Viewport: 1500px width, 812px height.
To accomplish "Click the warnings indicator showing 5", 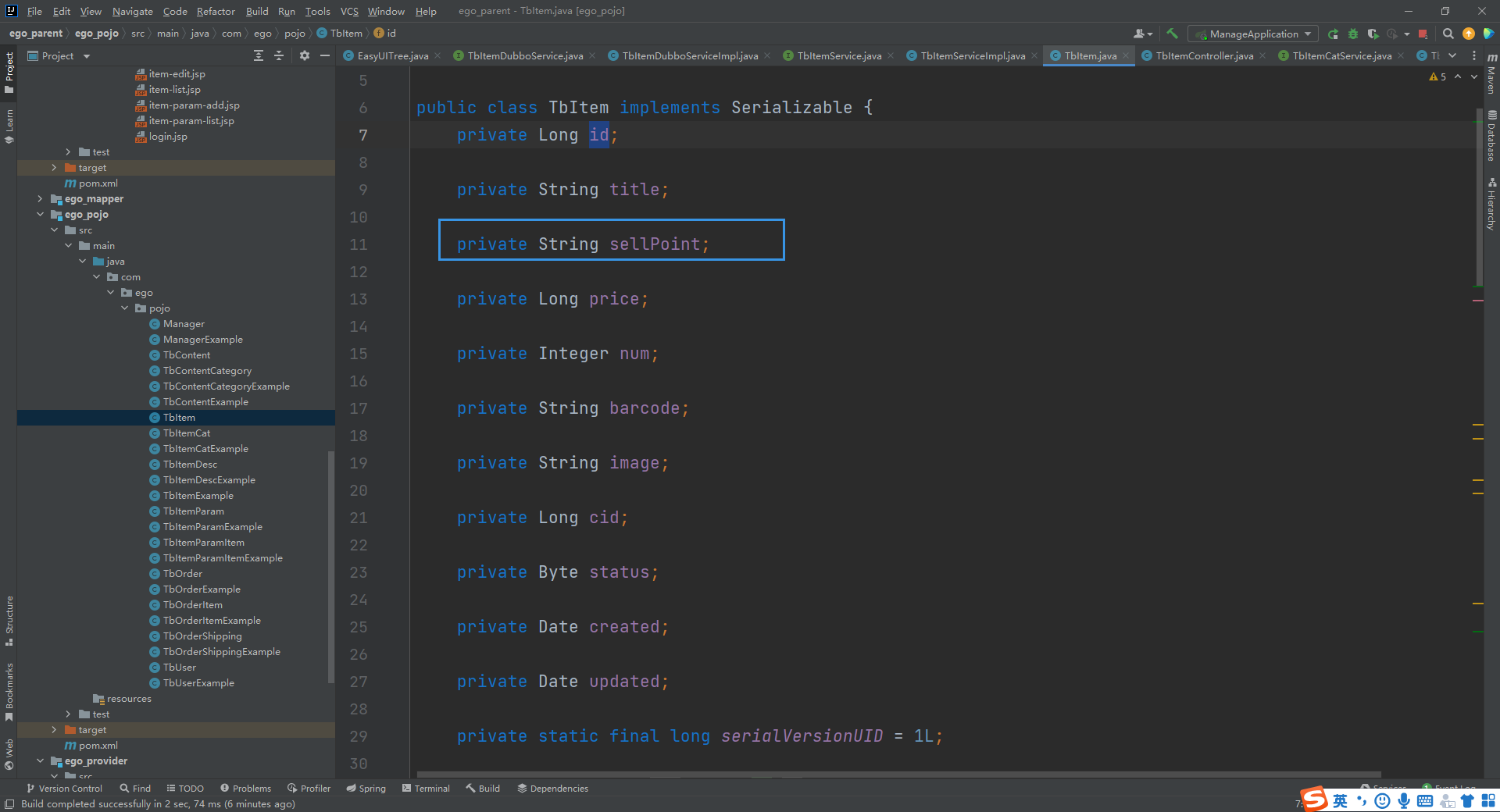I will 1437,77.
